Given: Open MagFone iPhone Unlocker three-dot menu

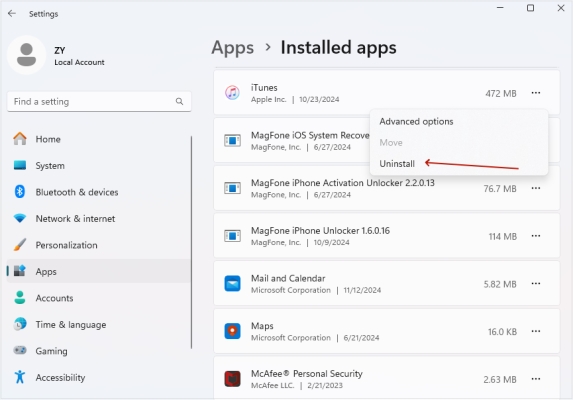Looking at the screenshot, I should pos(536,236).
